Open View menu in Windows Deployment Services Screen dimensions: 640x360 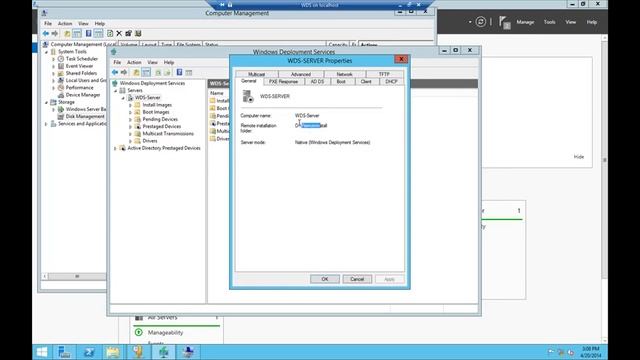point(152,62)
